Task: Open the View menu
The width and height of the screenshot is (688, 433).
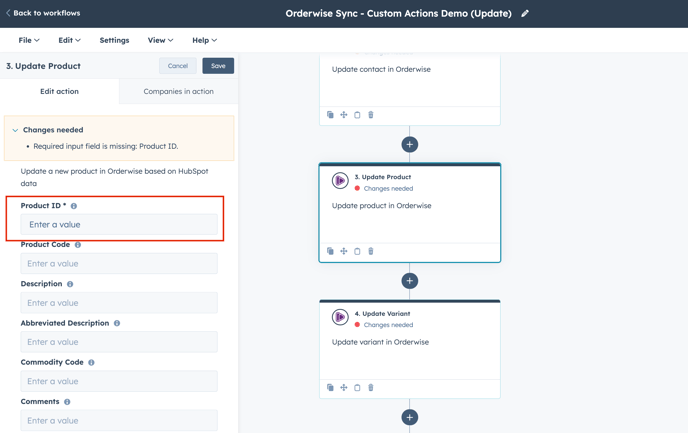Action: [160, 40]
